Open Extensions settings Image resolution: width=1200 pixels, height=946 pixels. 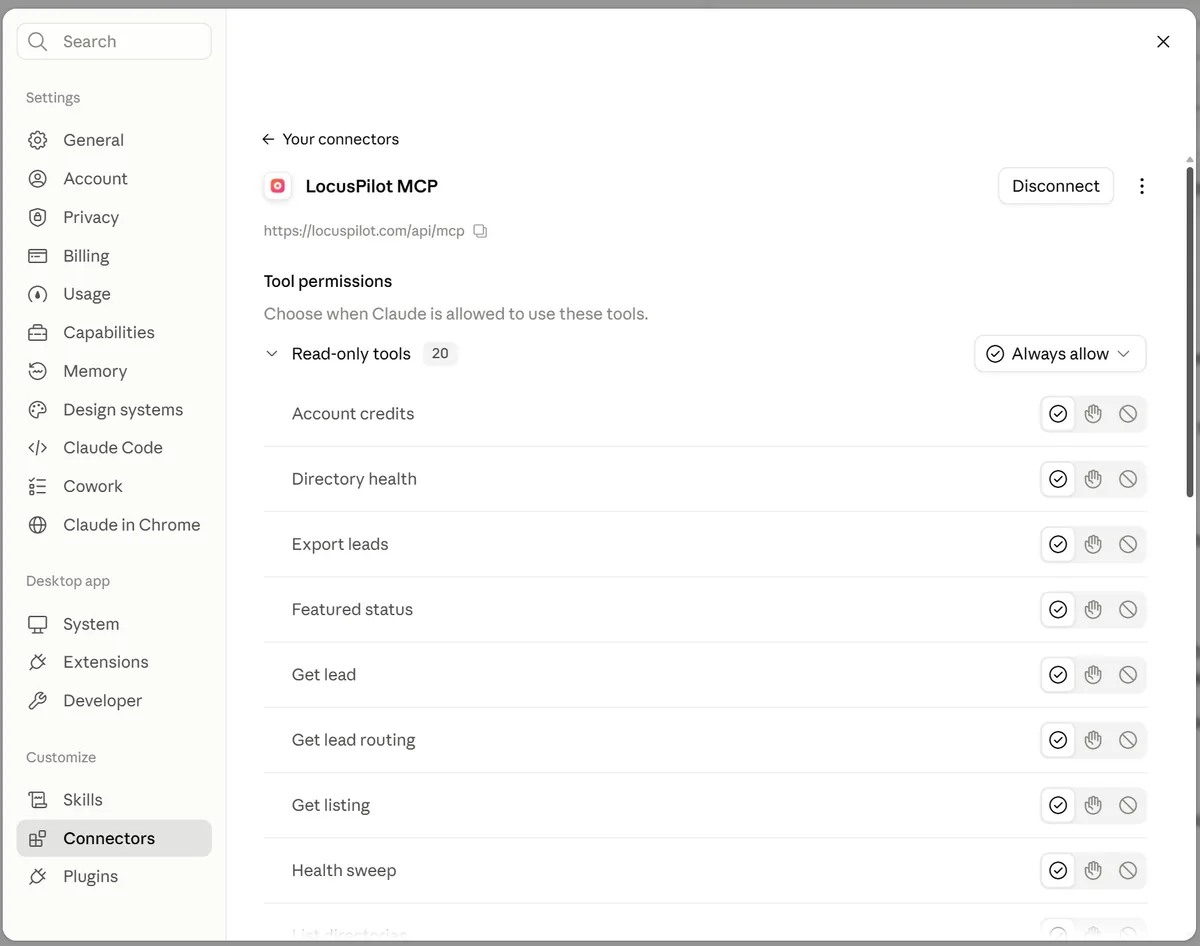click(114, 662)
